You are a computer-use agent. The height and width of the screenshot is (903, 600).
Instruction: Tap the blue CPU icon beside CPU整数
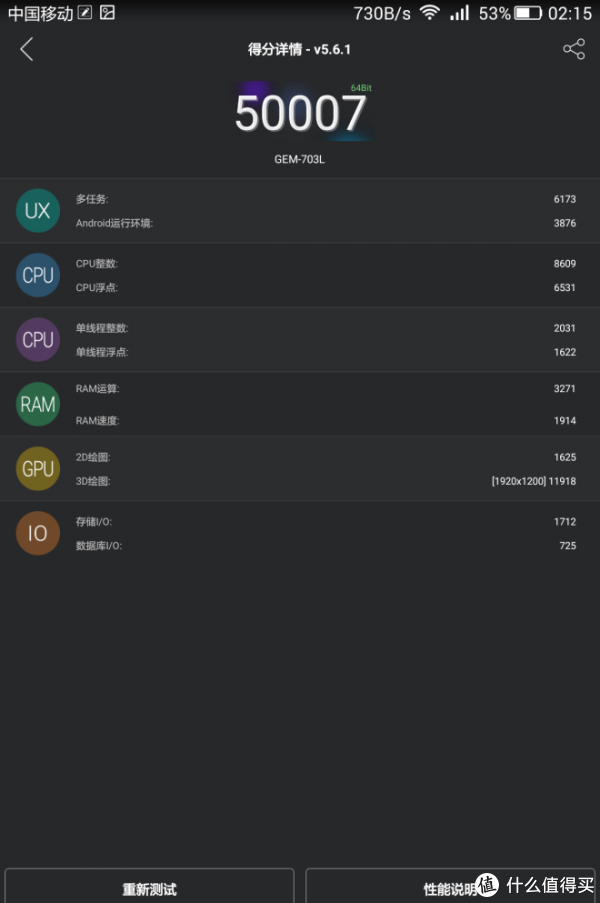point(38,275)
